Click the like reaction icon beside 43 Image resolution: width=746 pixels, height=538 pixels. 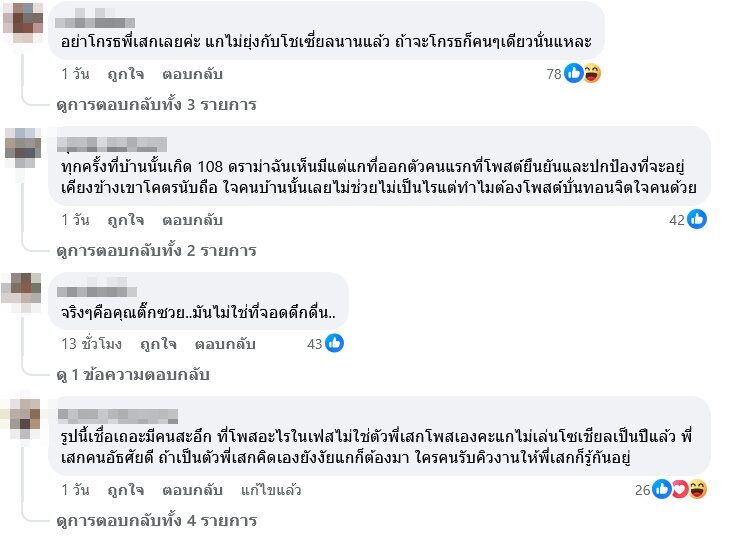(x=334, y=343)
